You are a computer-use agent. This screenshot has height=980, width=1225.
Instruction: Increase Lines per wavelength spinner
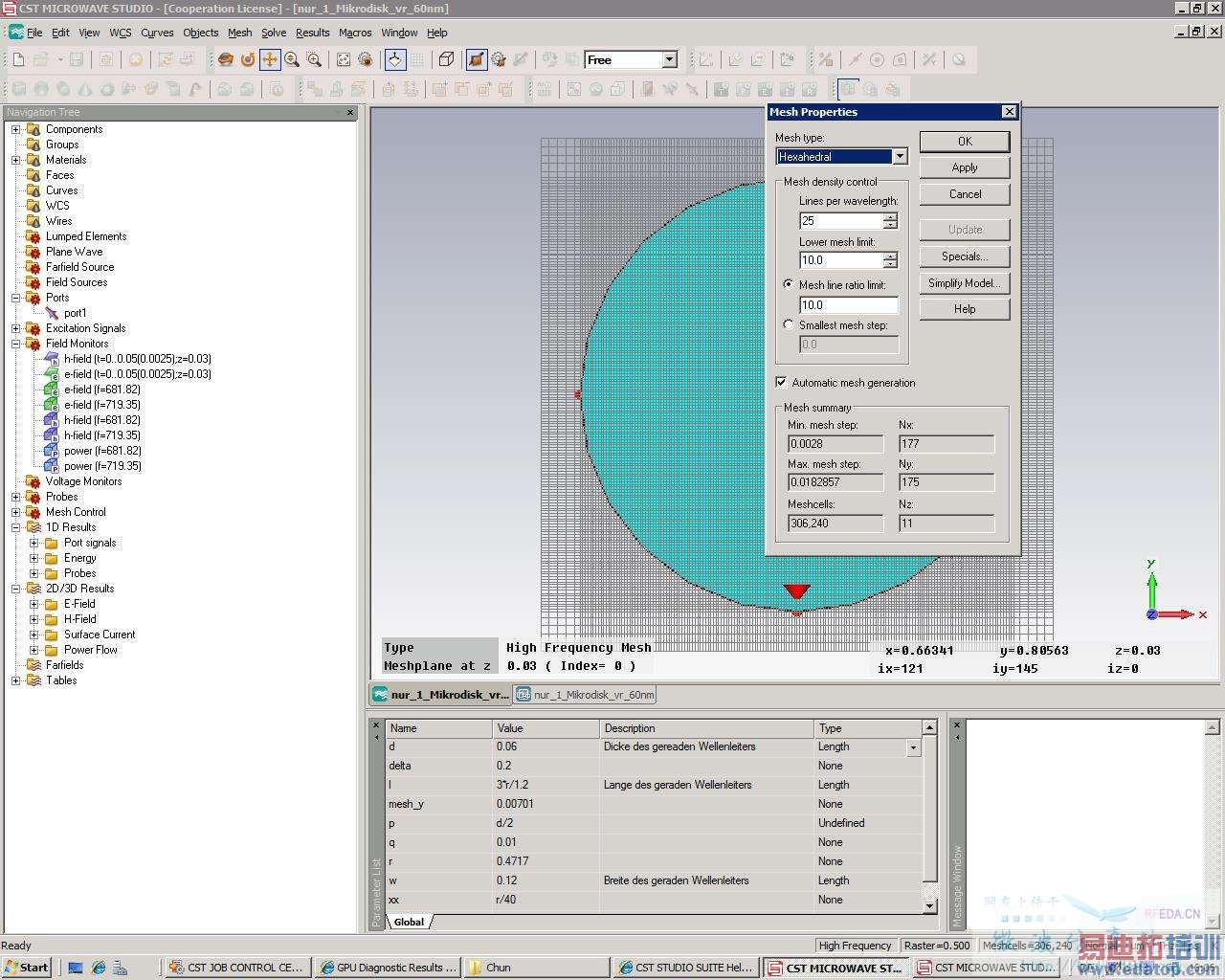[x=890, y=216]
